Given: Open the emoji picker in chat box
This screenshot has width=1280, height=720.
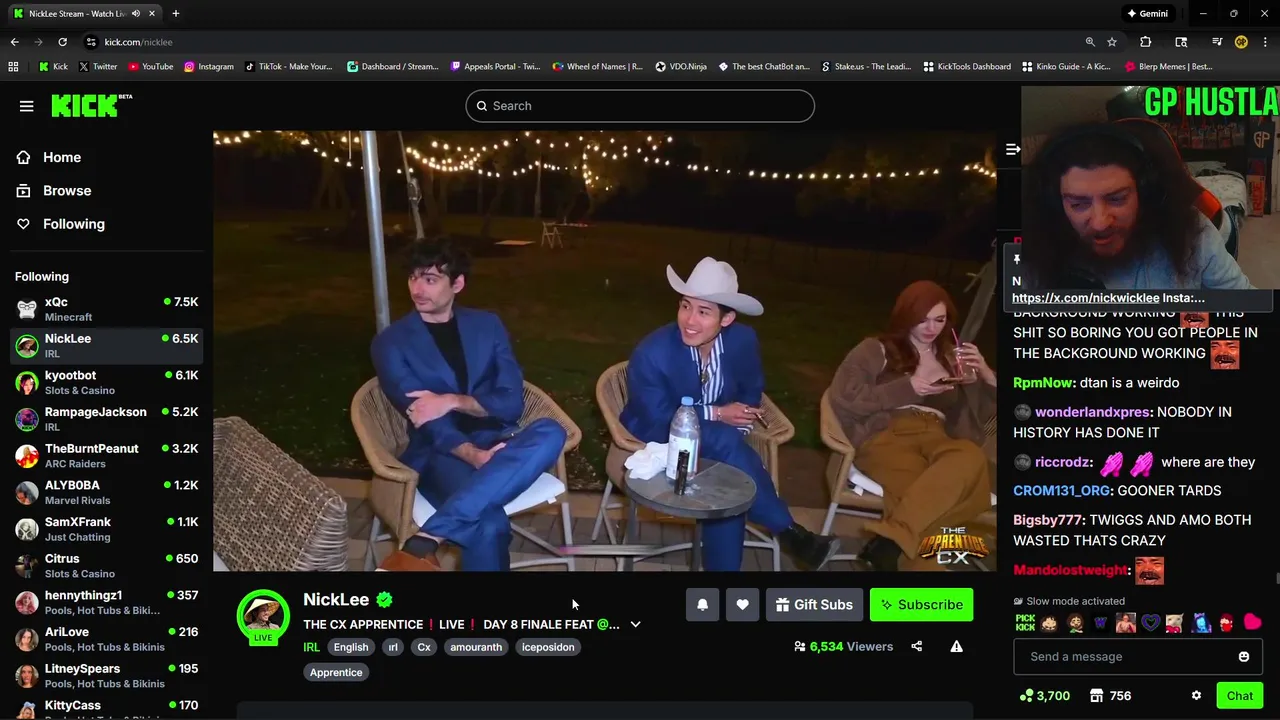Looking at the screenshot, I should 1244,657.
